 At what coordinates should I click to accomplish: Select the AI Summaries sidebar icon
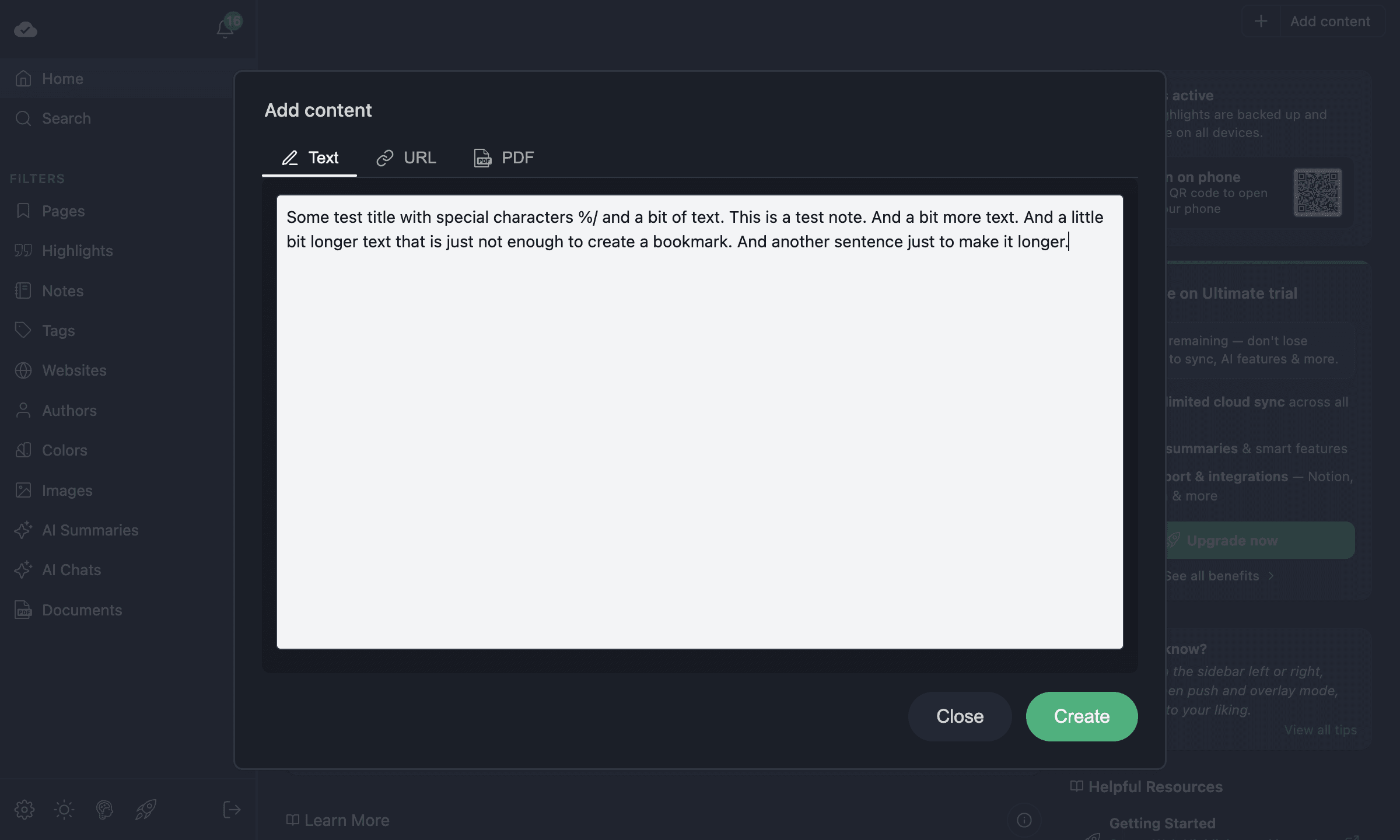point(23,530)
